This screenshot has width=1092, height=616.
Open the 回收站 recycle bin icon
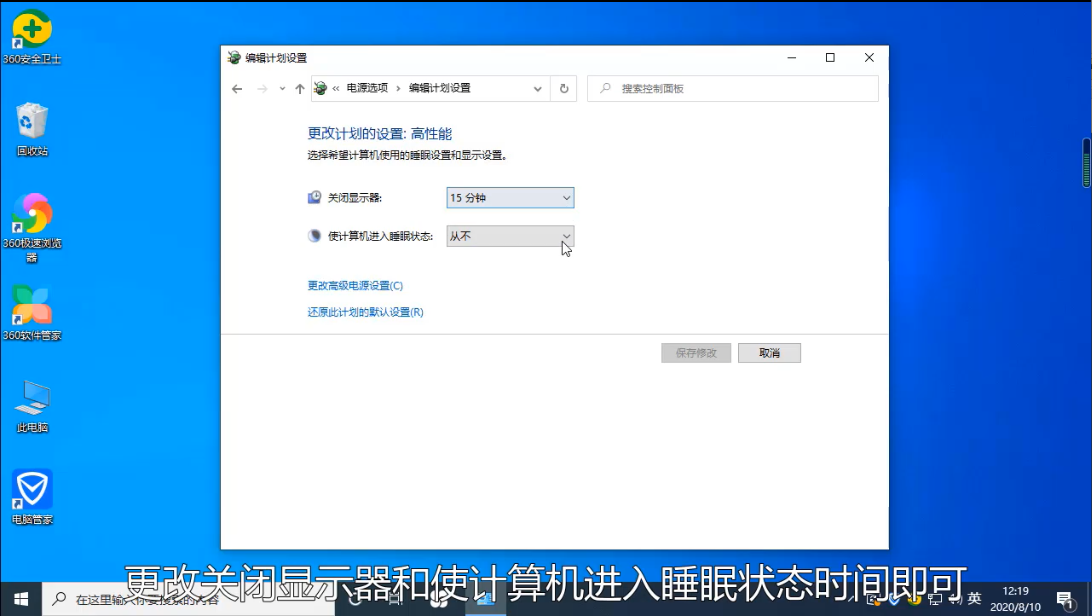pos(32,122)
